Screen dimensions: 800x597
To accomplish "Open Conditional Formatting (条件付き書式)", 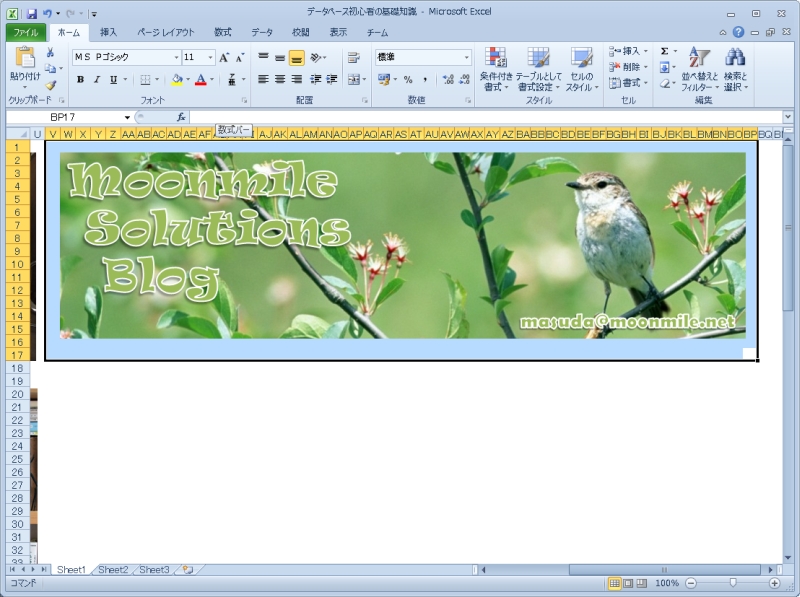I will pos(495,69).
